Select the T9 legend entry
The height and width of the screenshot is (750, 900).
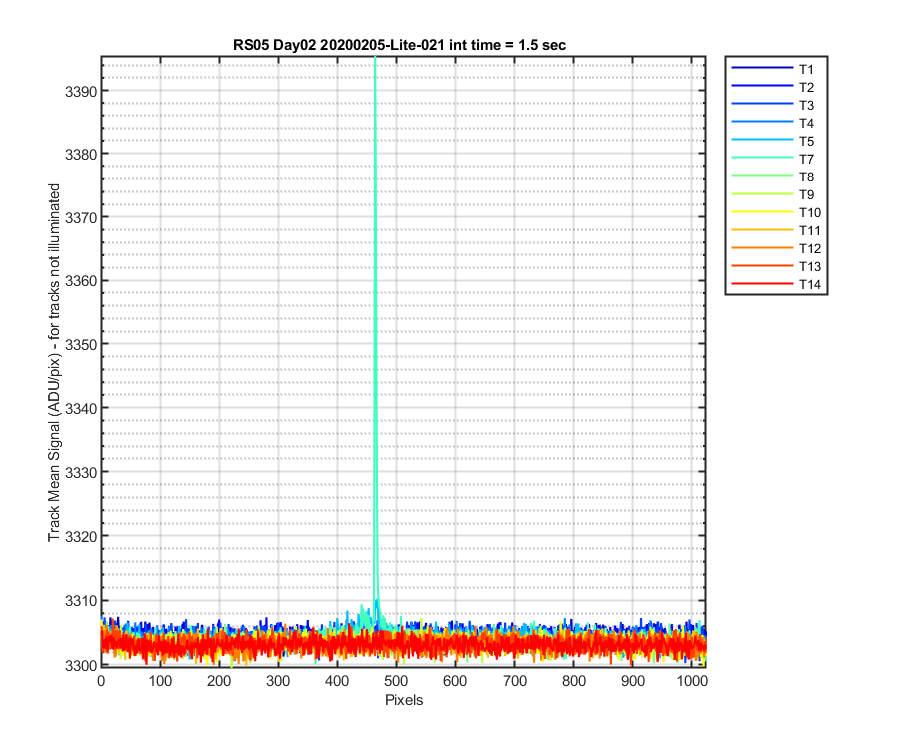point(773,195)
